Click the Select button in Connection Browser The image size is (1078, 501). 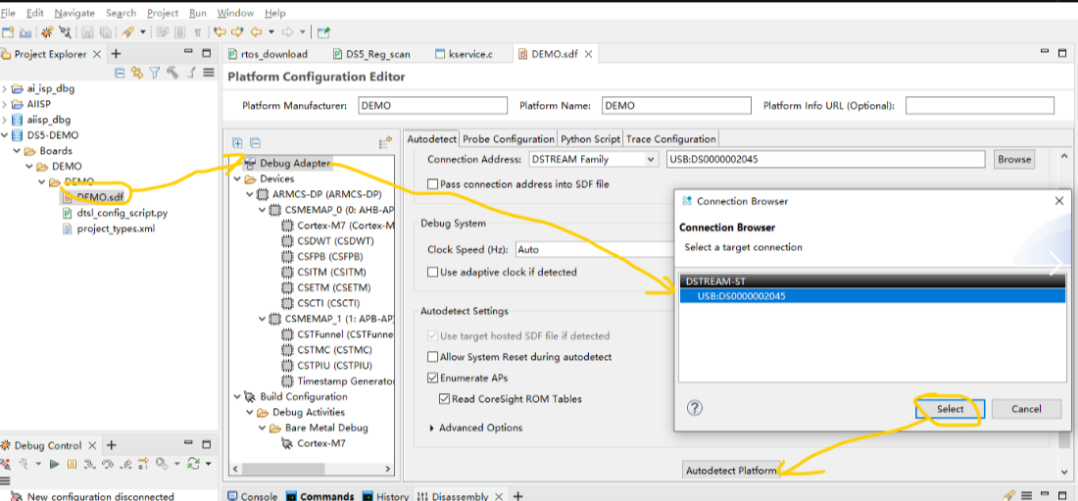click(x=950, y=408)
